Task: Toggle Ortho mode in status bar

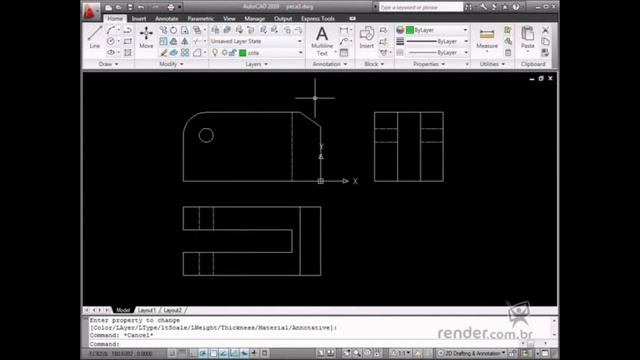Action: pos(193,353)
